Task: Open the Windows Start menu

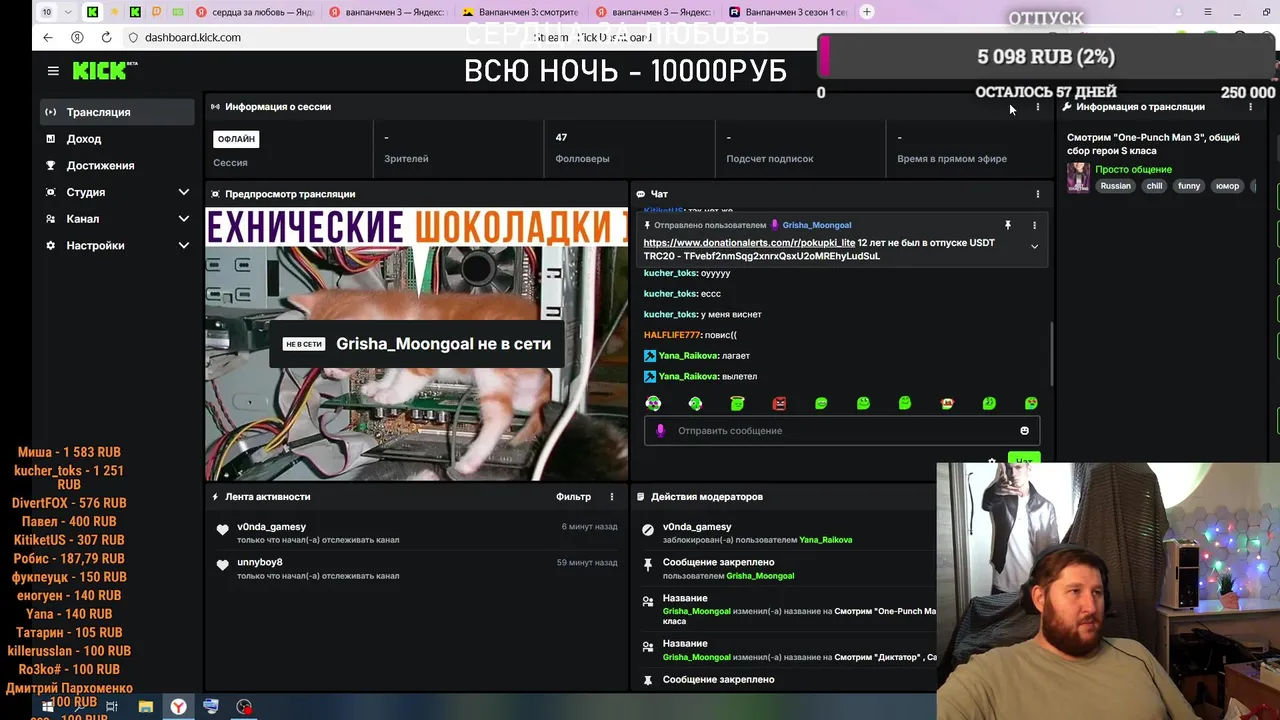Action: 46,707
